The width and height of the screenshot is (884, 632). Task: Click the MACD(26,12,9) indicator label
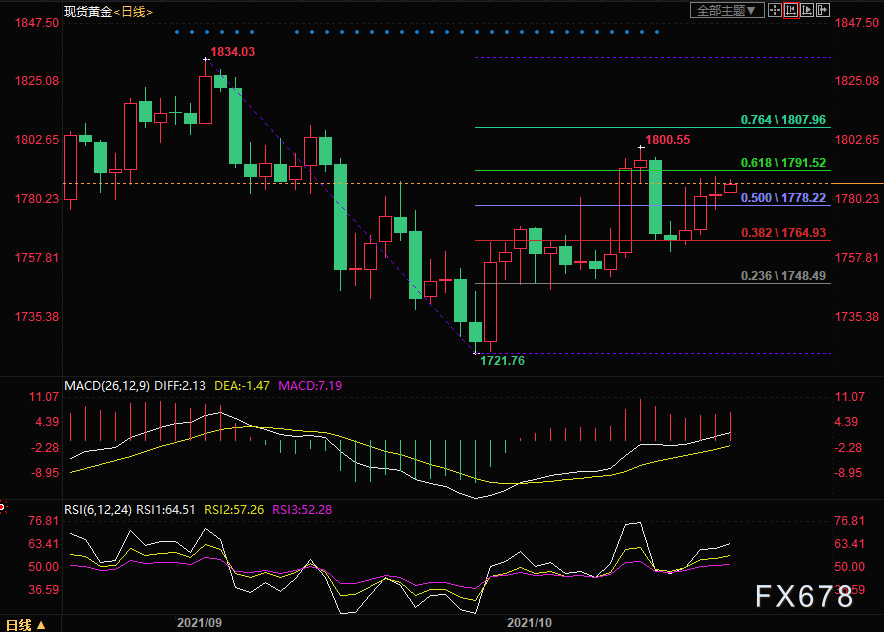click(x=107, y=386)
